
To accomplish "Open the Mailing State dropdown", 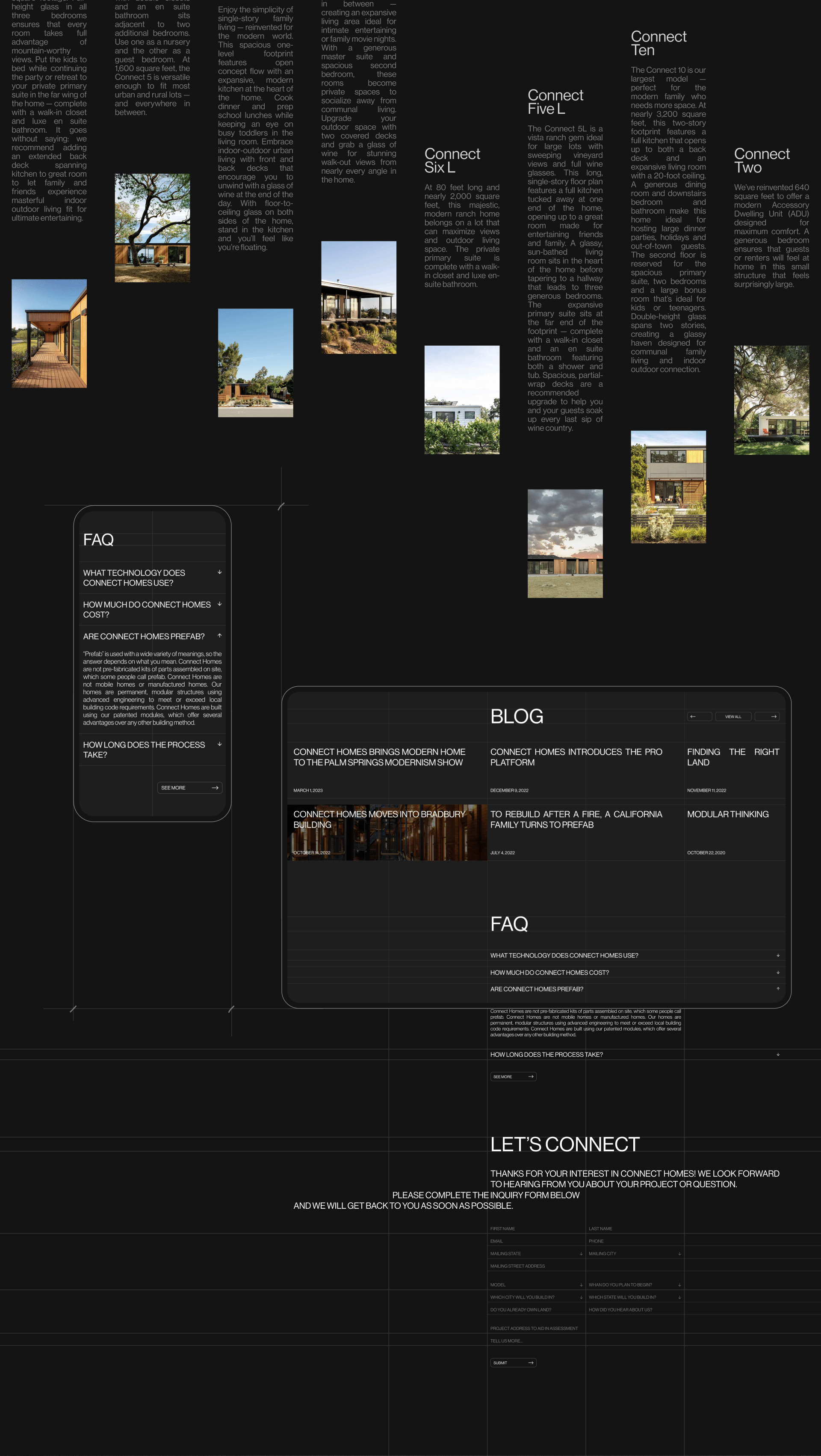I will (x=536, y=1253).
